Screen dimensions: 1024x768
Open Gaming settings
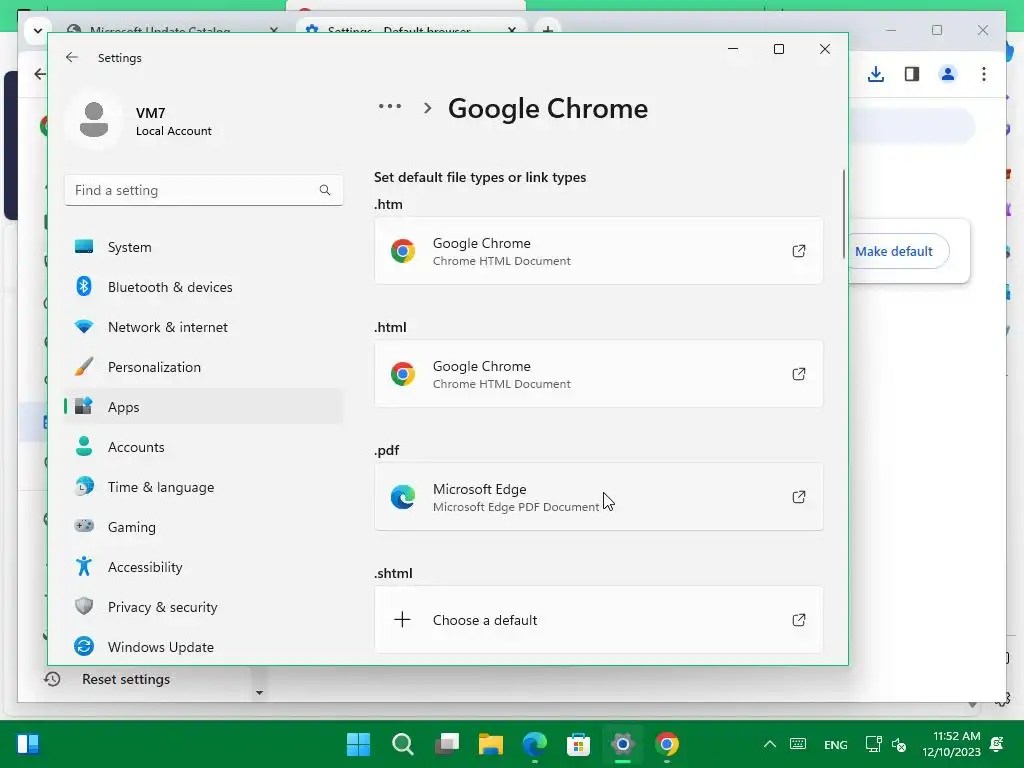[204, 526]
